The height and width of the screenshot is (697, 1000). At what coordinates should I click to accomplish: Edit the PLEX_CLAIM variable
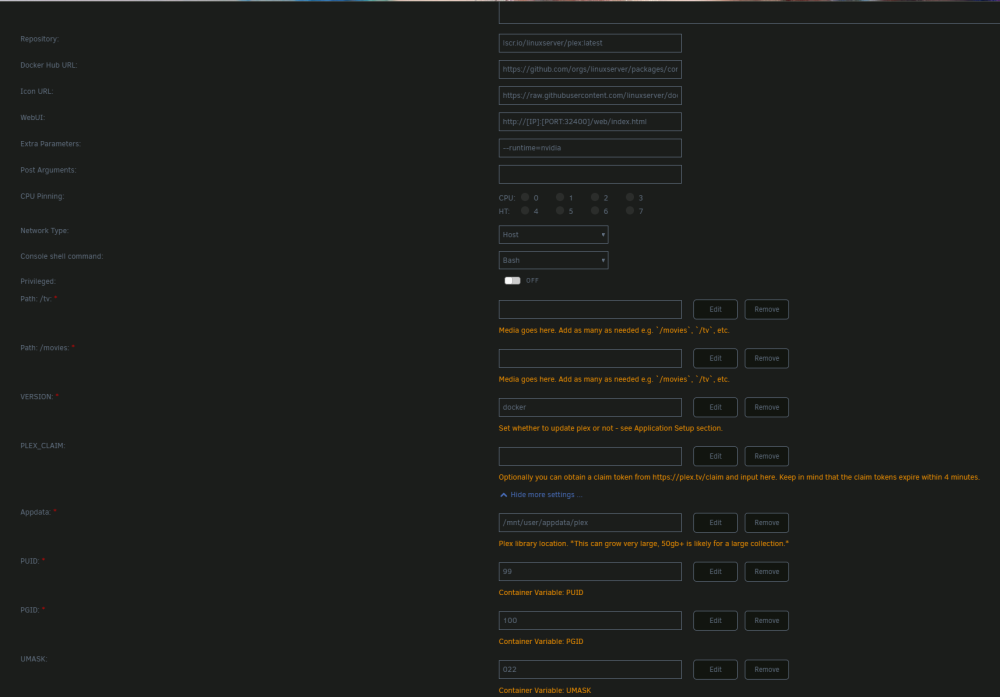(x=715, y=456)
